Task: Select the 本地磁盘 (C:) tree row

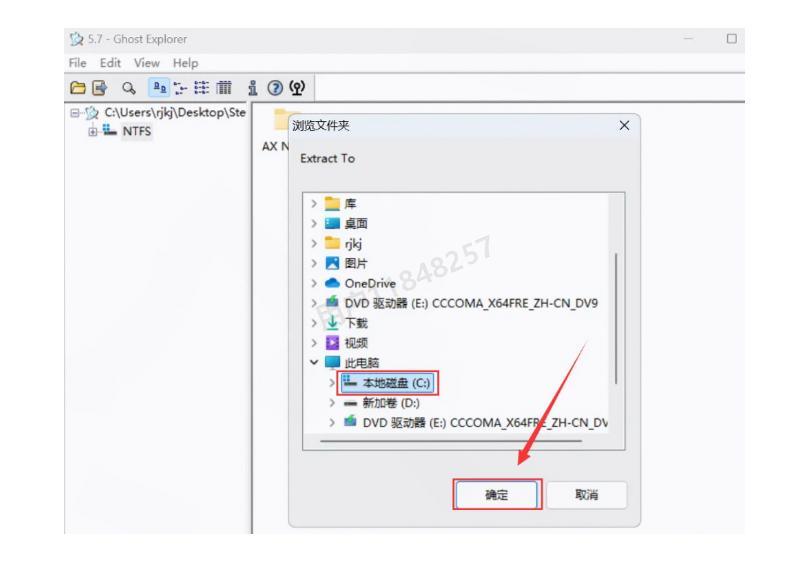Action: [387, 383]
